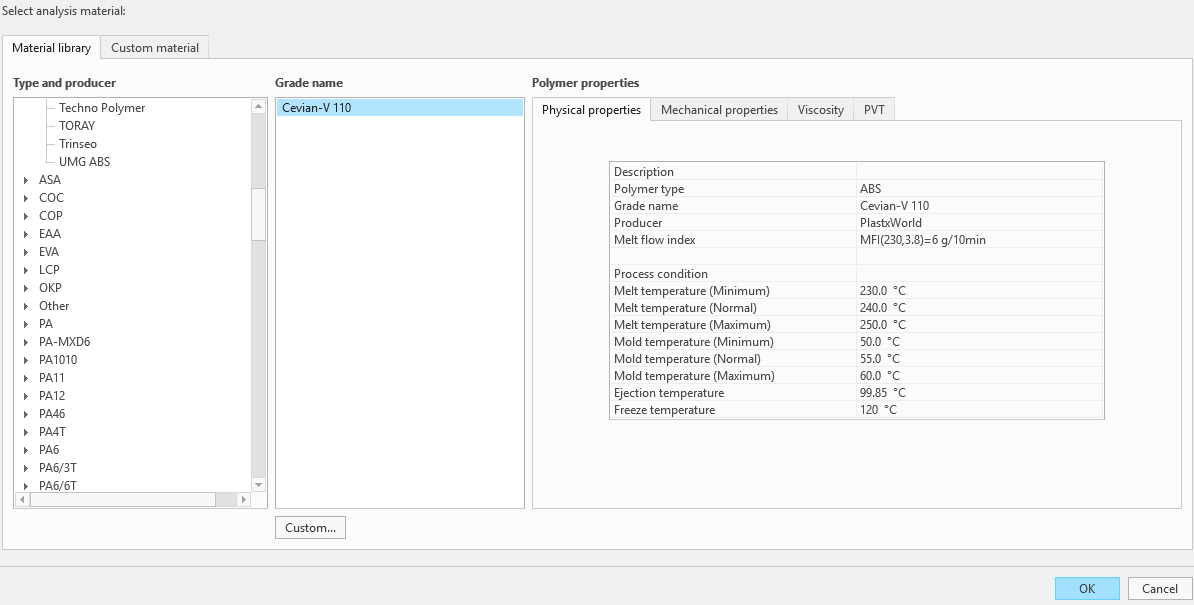Select the PA46 tree item
Image resolution: width=1194 pixels, height=605 pixels.
[52, 414]
